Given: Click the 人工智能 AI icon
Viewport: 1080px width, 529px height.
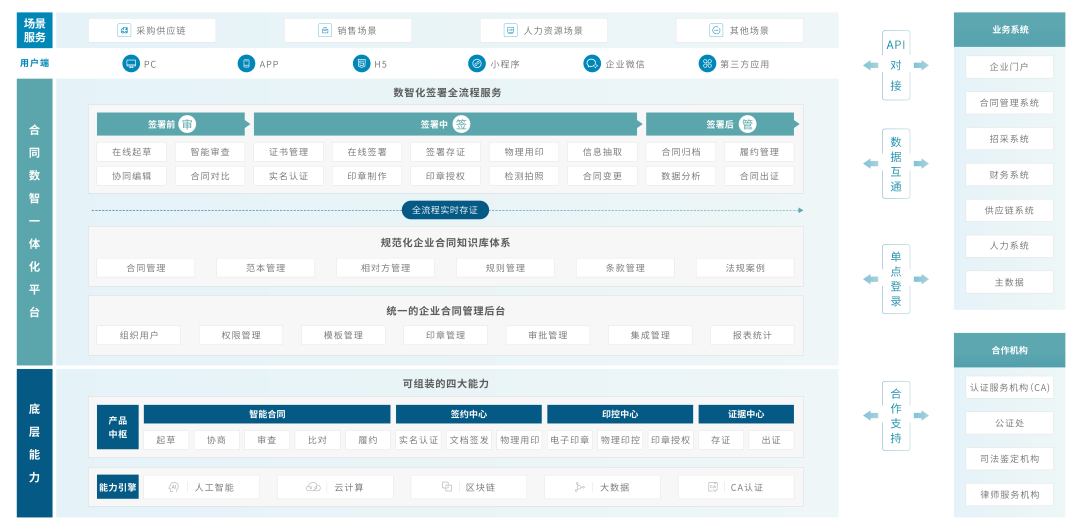Looking at the screenshot, I should [x=174, y=487].
